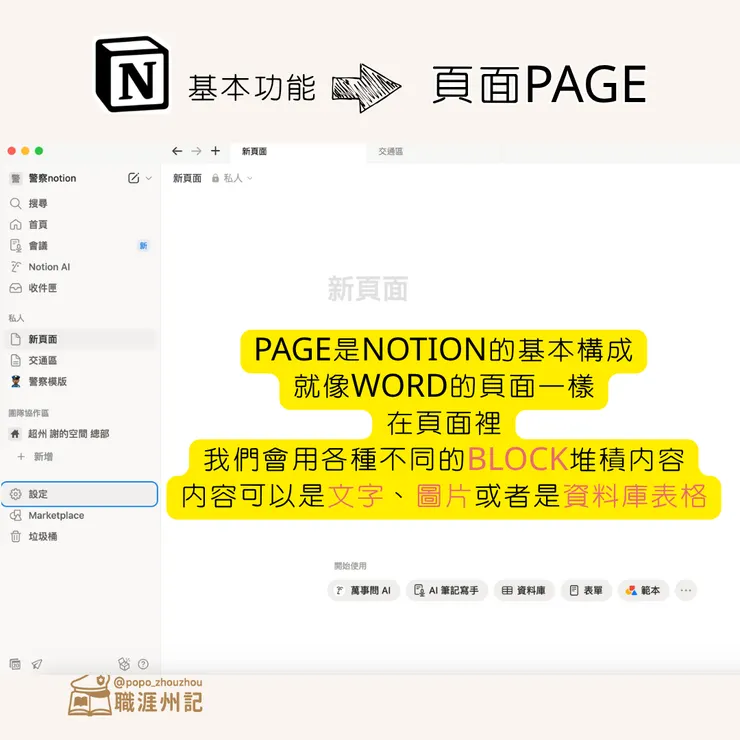The image size is (740, 740).
Task: Open a new tab with plus icon
Action: 215,151
